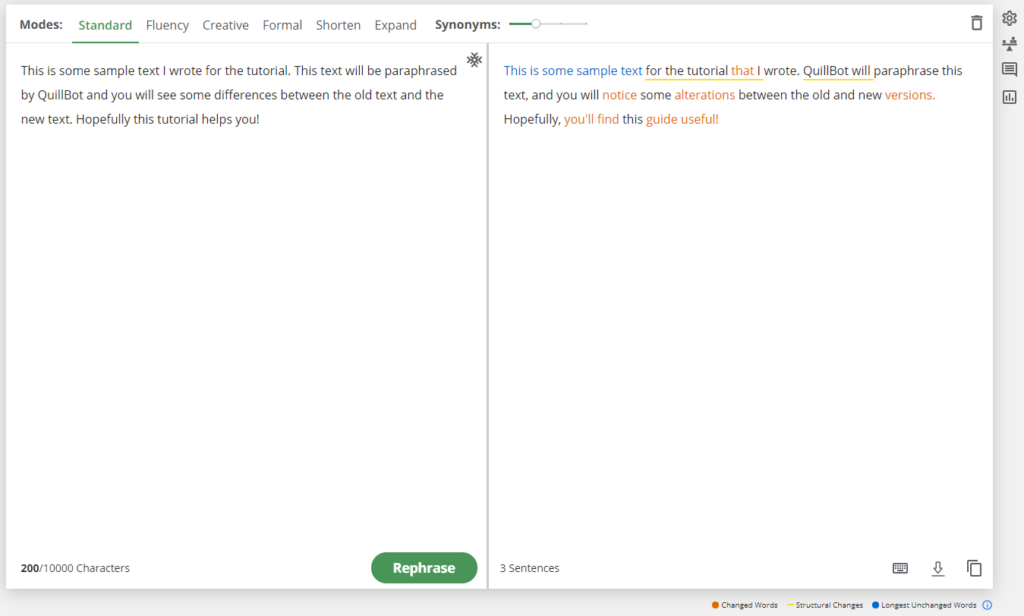The image size is (1024, 616).
Task: Clear text using the trash icon
Action: [x=976, y=22]
